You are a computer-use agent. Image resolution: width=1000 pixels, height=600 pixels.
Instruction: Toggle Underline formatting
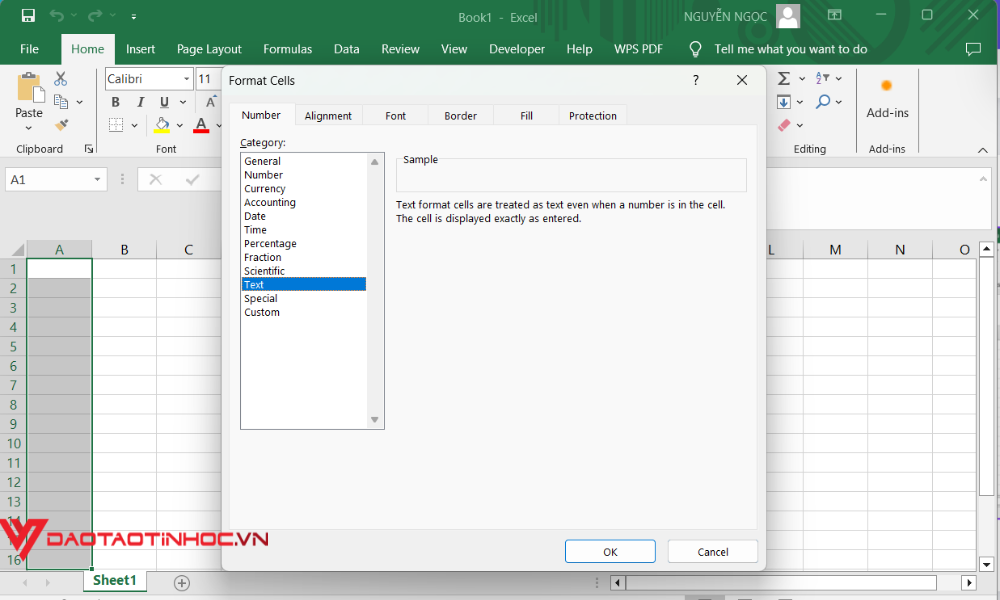(x=165, y=102)
